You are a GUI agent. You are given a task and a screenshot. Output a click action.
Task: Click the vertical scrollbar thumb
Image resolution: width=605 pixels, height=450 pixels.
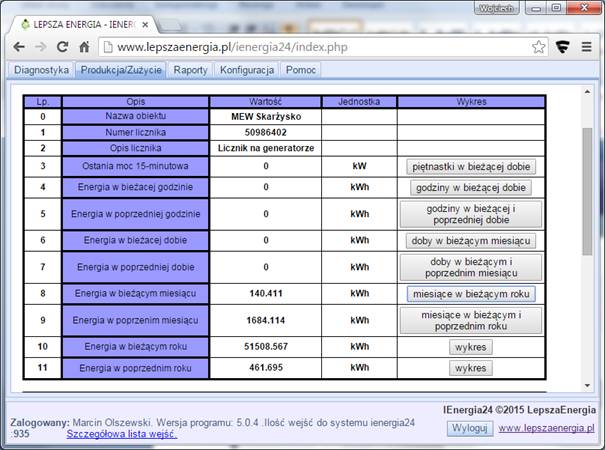[x=587, y=191]
